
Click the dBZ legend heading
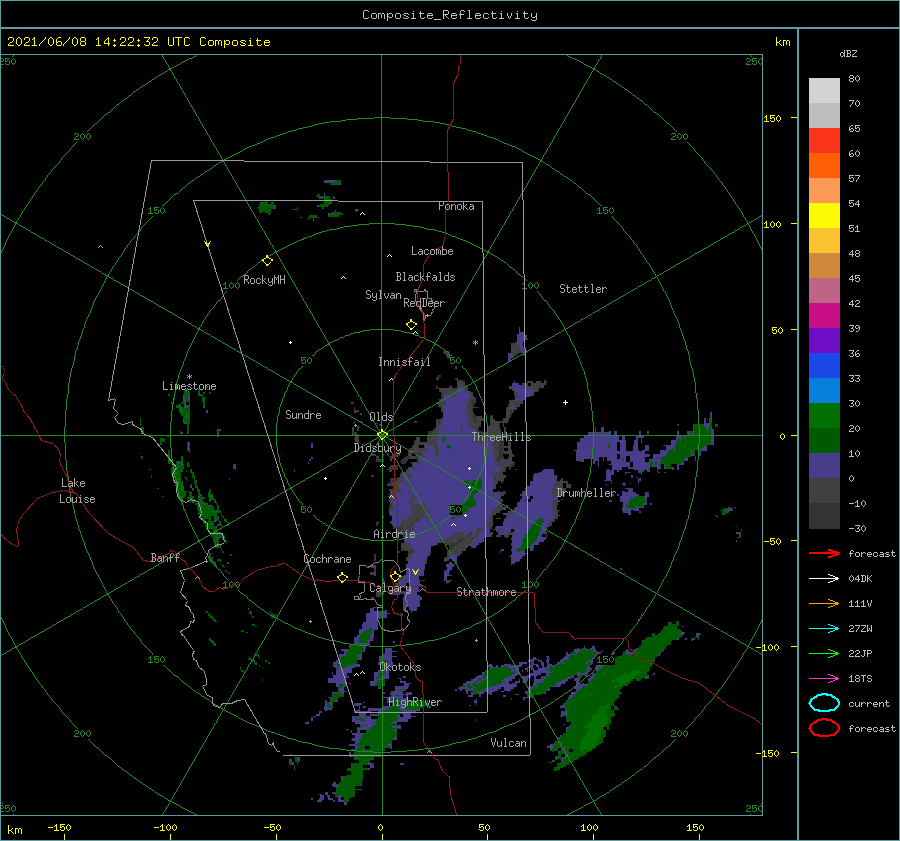coord(848,53)
